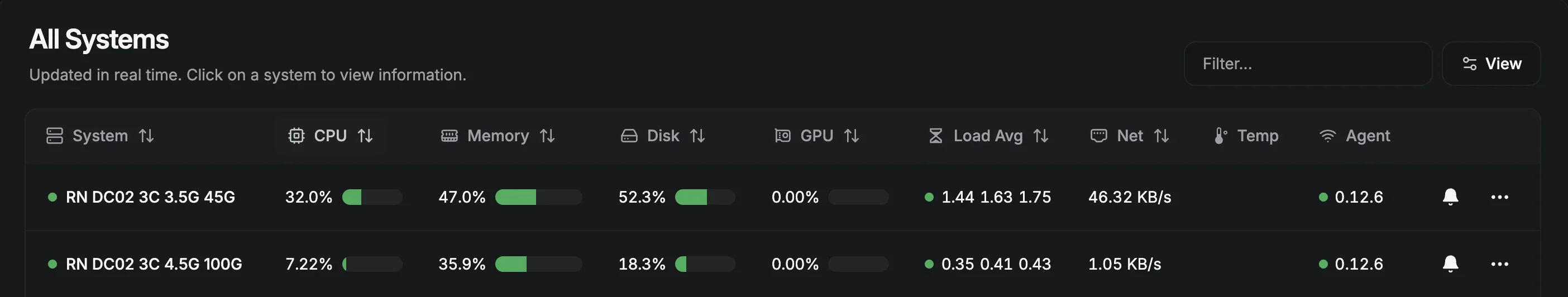The width and height of the screenshot is (1568, 297).
Task: Click the Agent wifi icon
Action: tap(1327, 136)
